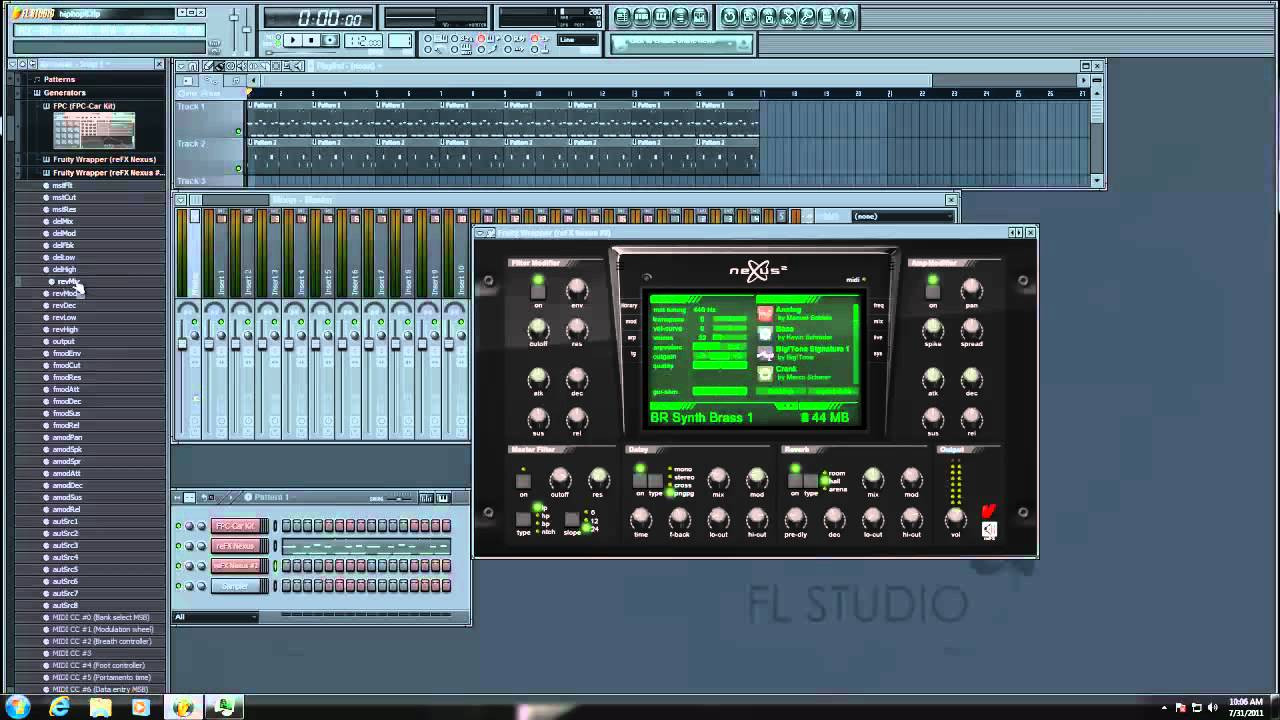Click the scissors icon in the top toolbar
The height and width of the screenshot is (720, 1280).
pyautogui.click(x=788, y=17)
